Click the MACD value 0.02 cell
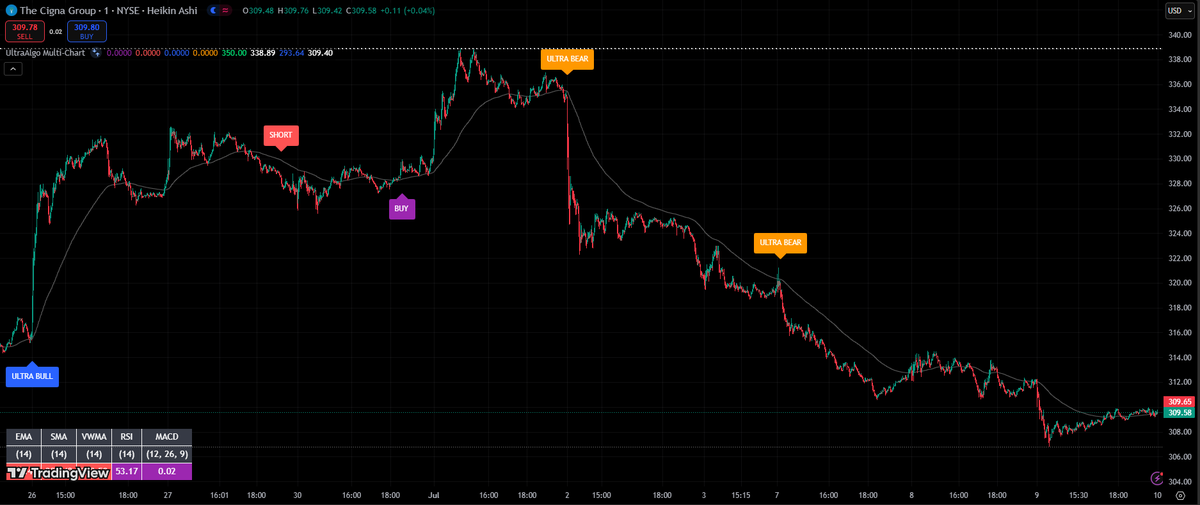The width and height of the screenshot is (1200, 505). point(167,471)
